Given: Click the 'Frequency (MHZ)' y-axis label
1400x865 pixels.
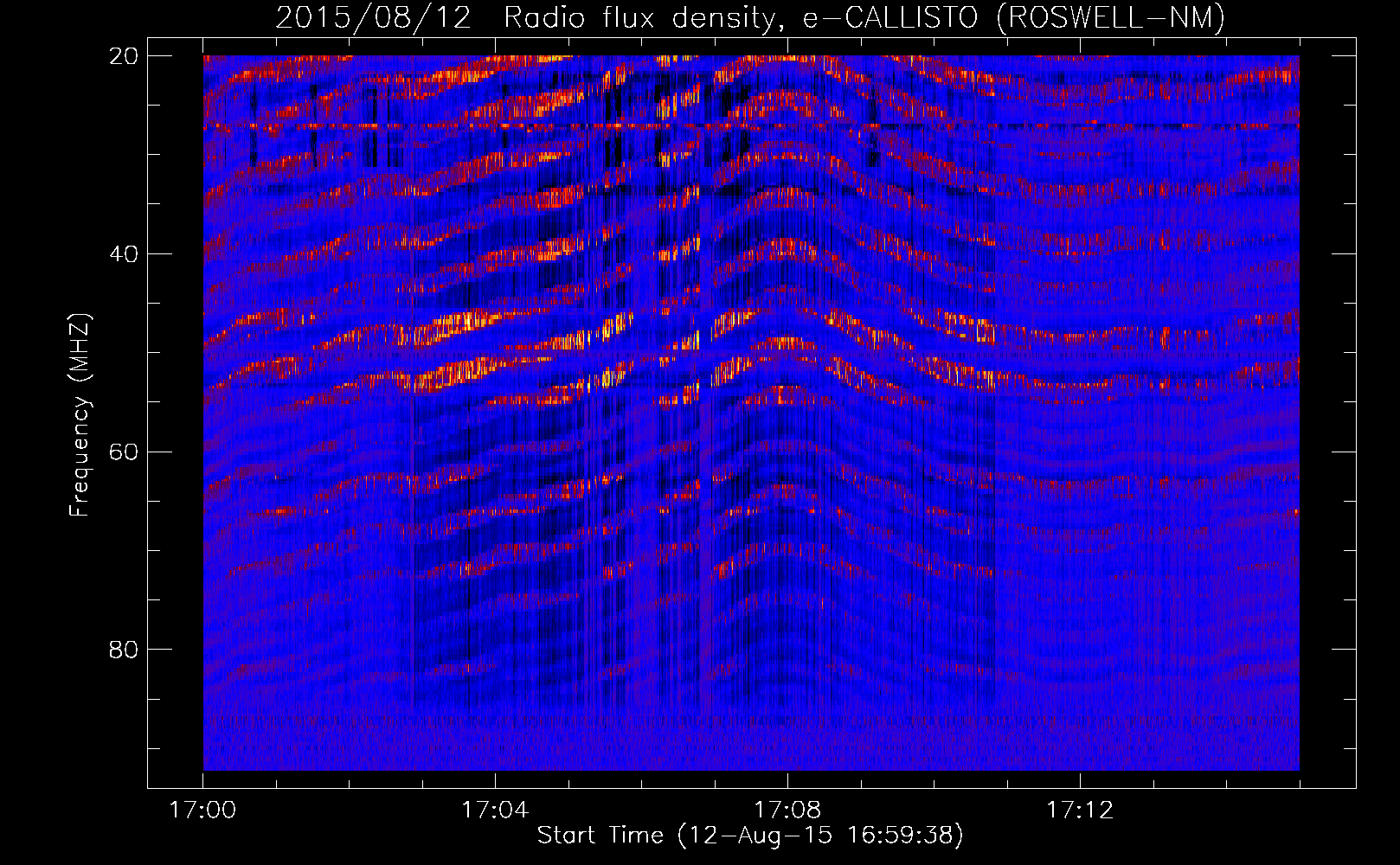Looking at the screenshot, I should point(80,415).
